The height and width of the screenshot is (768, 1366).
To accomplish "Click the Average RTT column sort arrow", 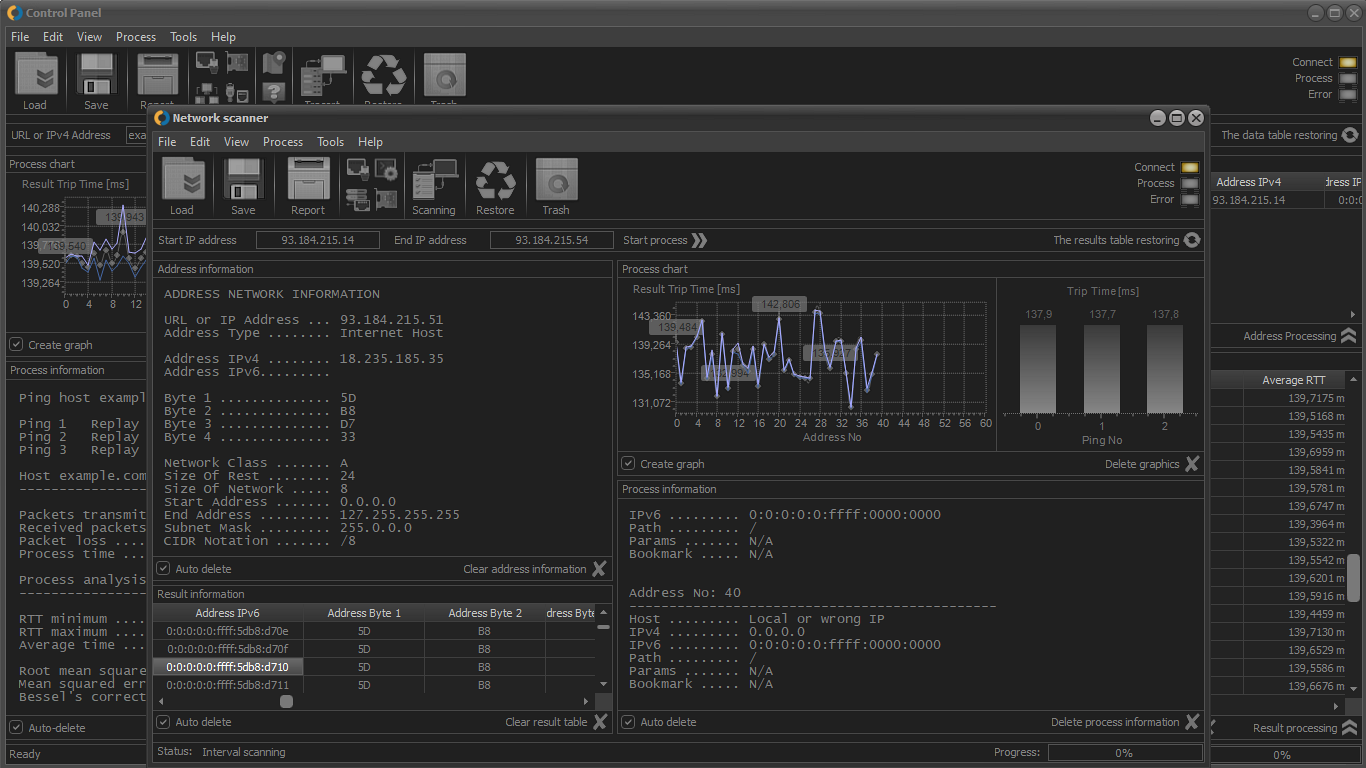I will pos(1354,380).
